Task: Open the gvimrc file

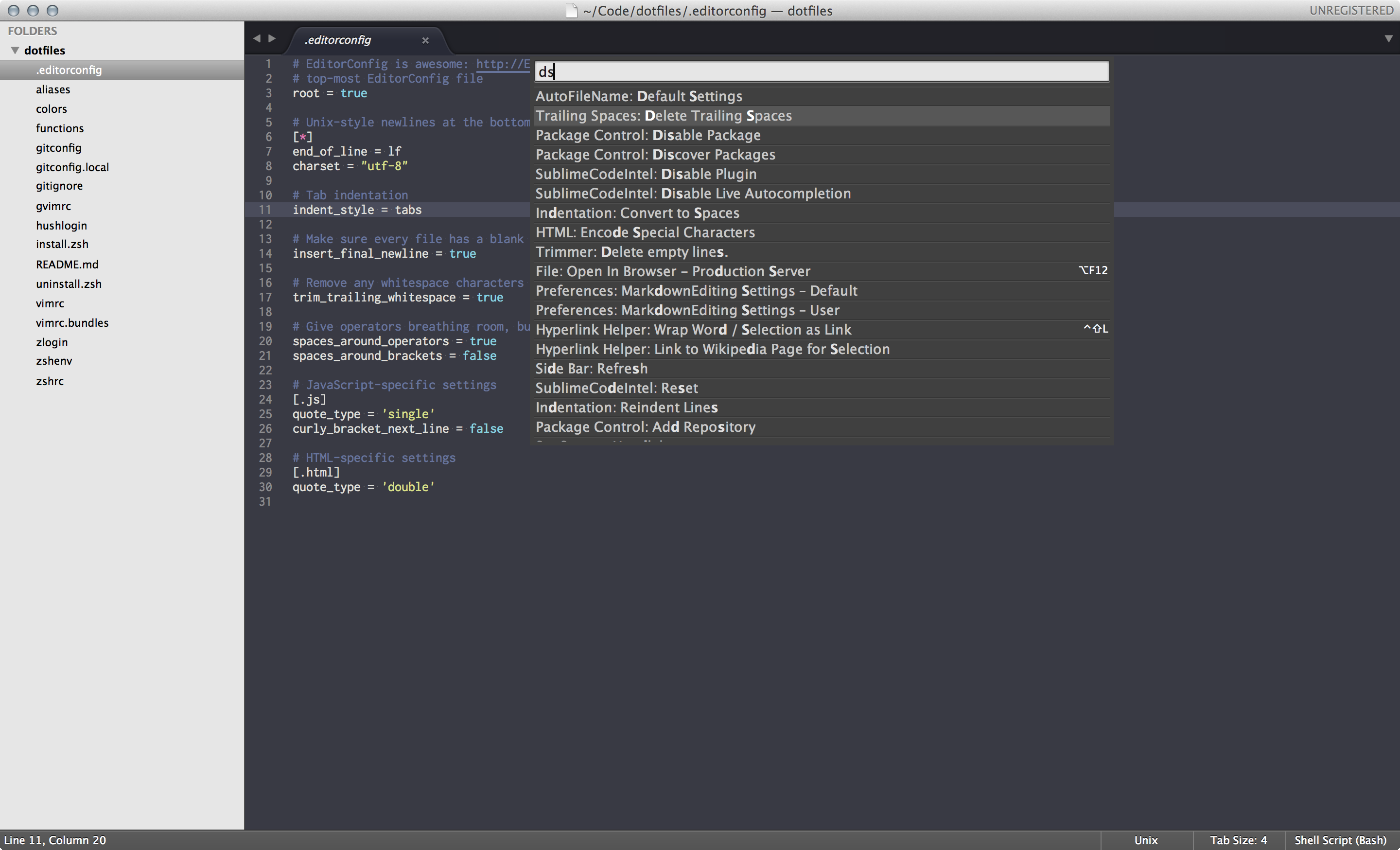Action: (x=53, y=206)
